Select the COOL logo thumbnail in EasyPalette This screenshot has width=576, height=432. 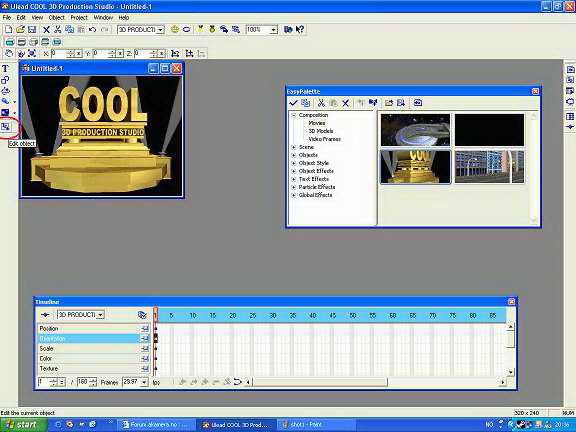pyautogui.click(x=415, y=166)
